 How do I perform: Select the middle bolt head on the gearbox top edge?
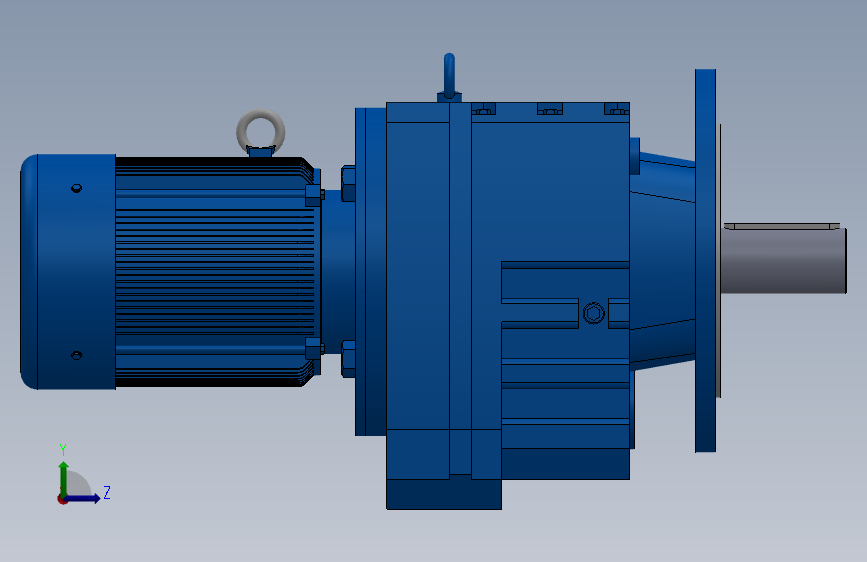pyautogui.click(x=550, y=109)
